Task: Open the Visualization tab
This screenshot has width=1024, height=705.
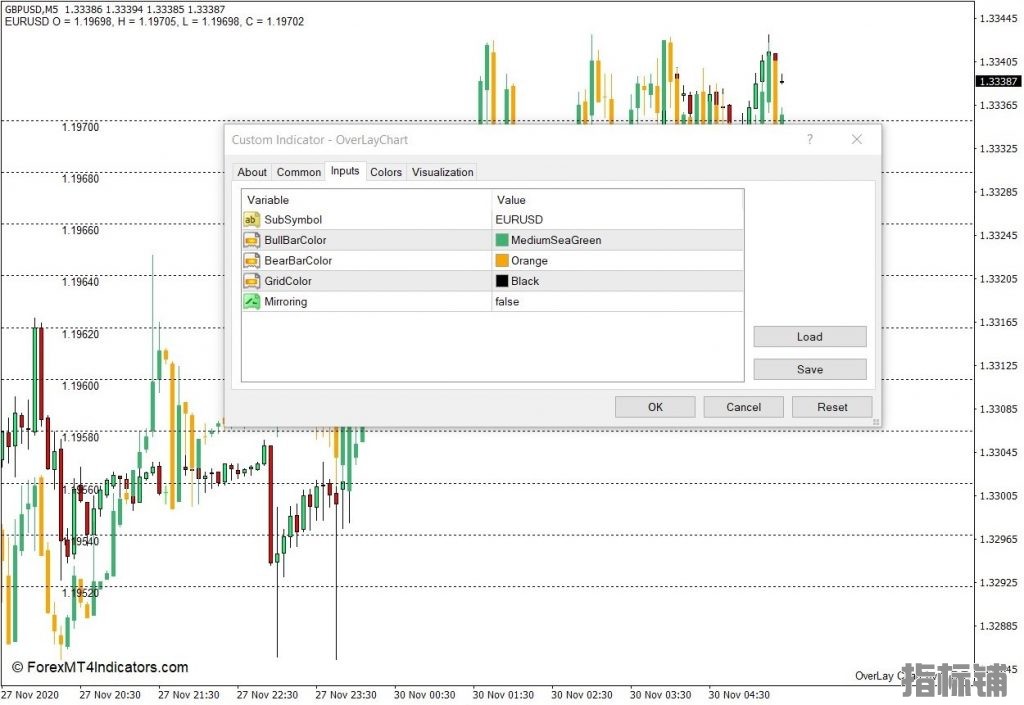Action: click(442, 172)
